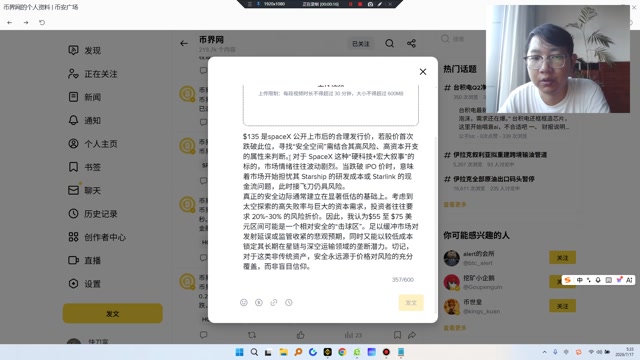
Task: Follow alert的会所 with 关注 button
Action: point(562,258)
